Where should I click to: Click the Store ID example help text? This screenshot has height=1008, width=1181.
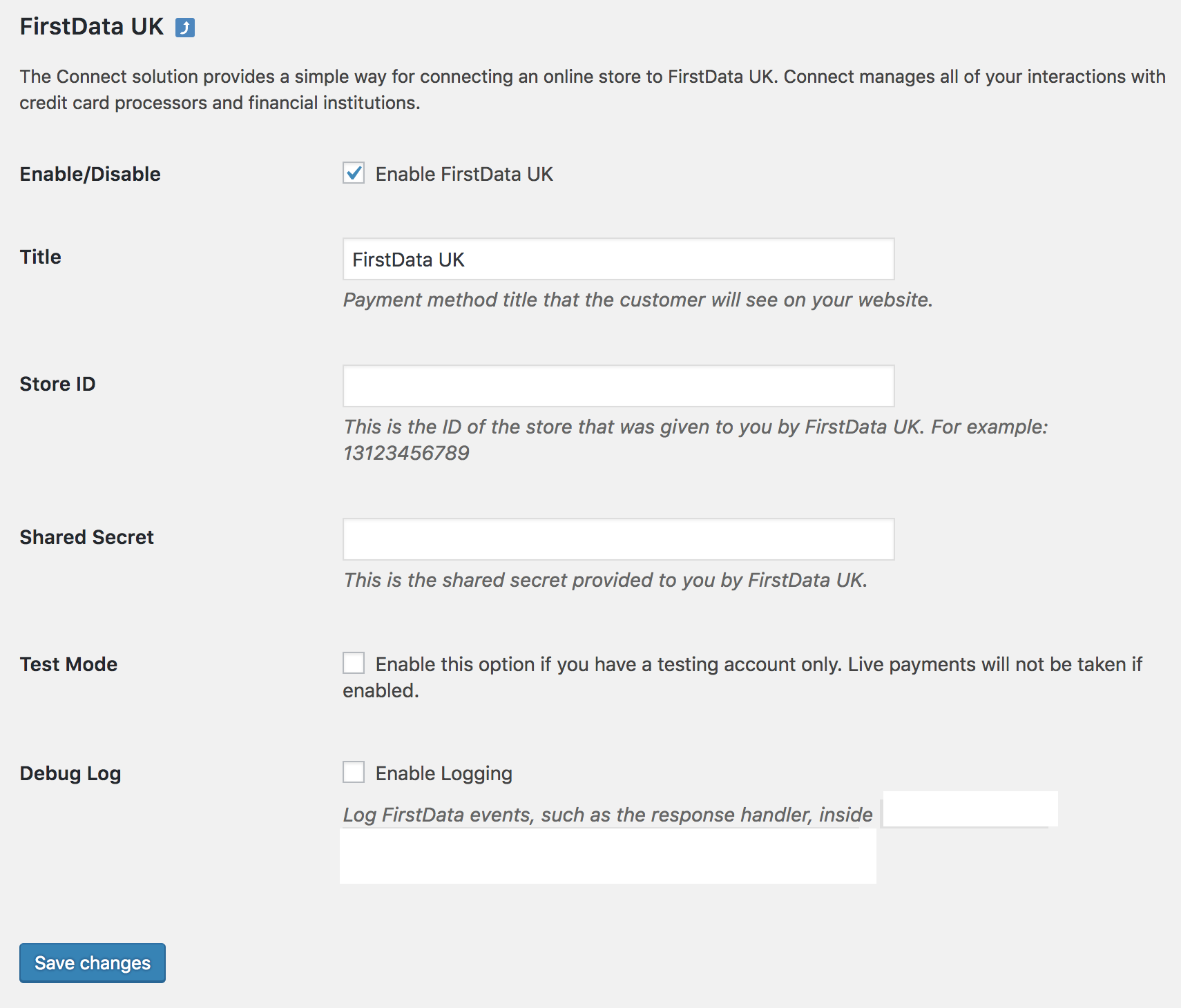click(695, 427)
